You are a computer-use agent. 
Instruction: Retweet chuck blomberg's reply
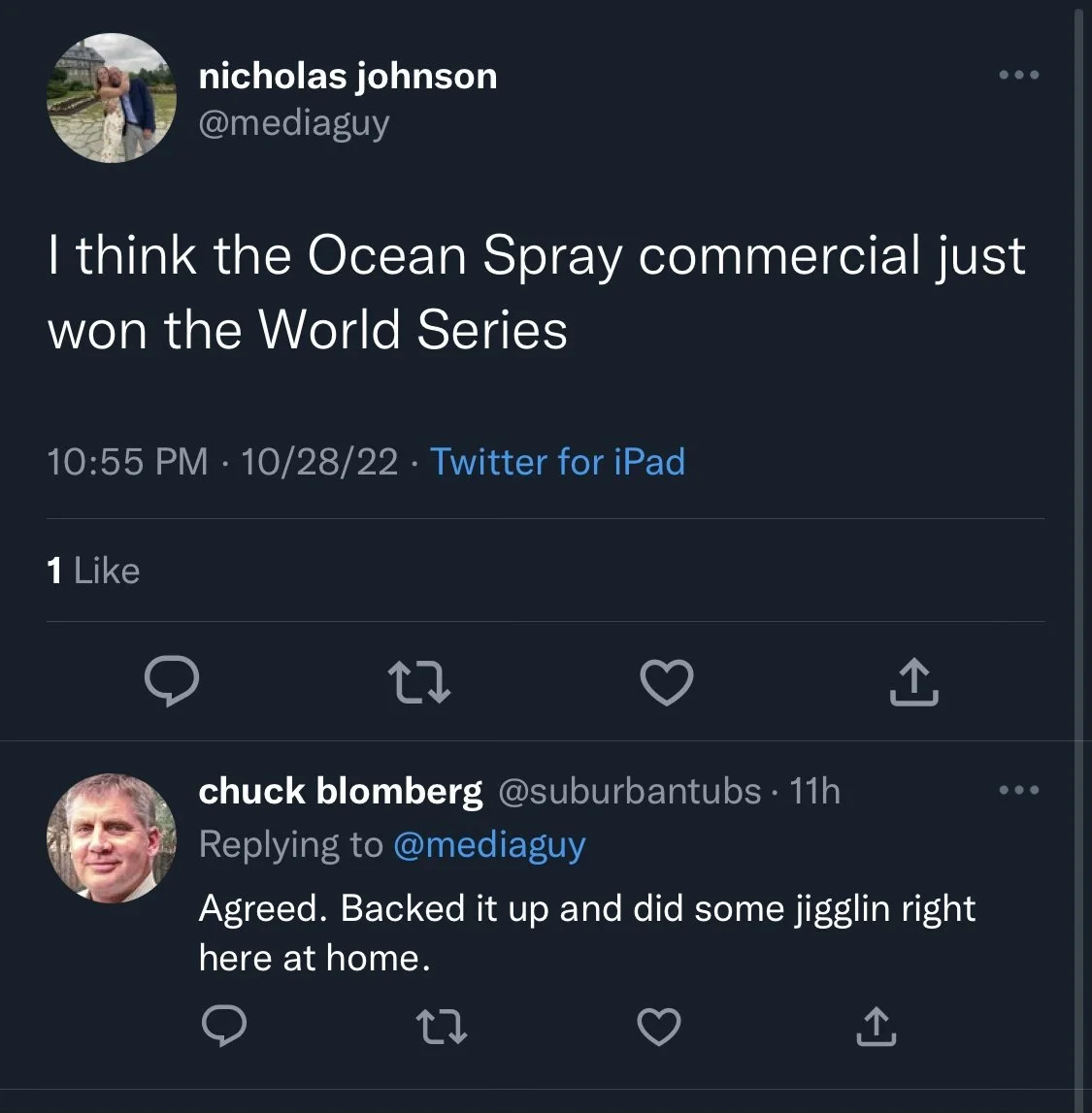click(442, 1026)
